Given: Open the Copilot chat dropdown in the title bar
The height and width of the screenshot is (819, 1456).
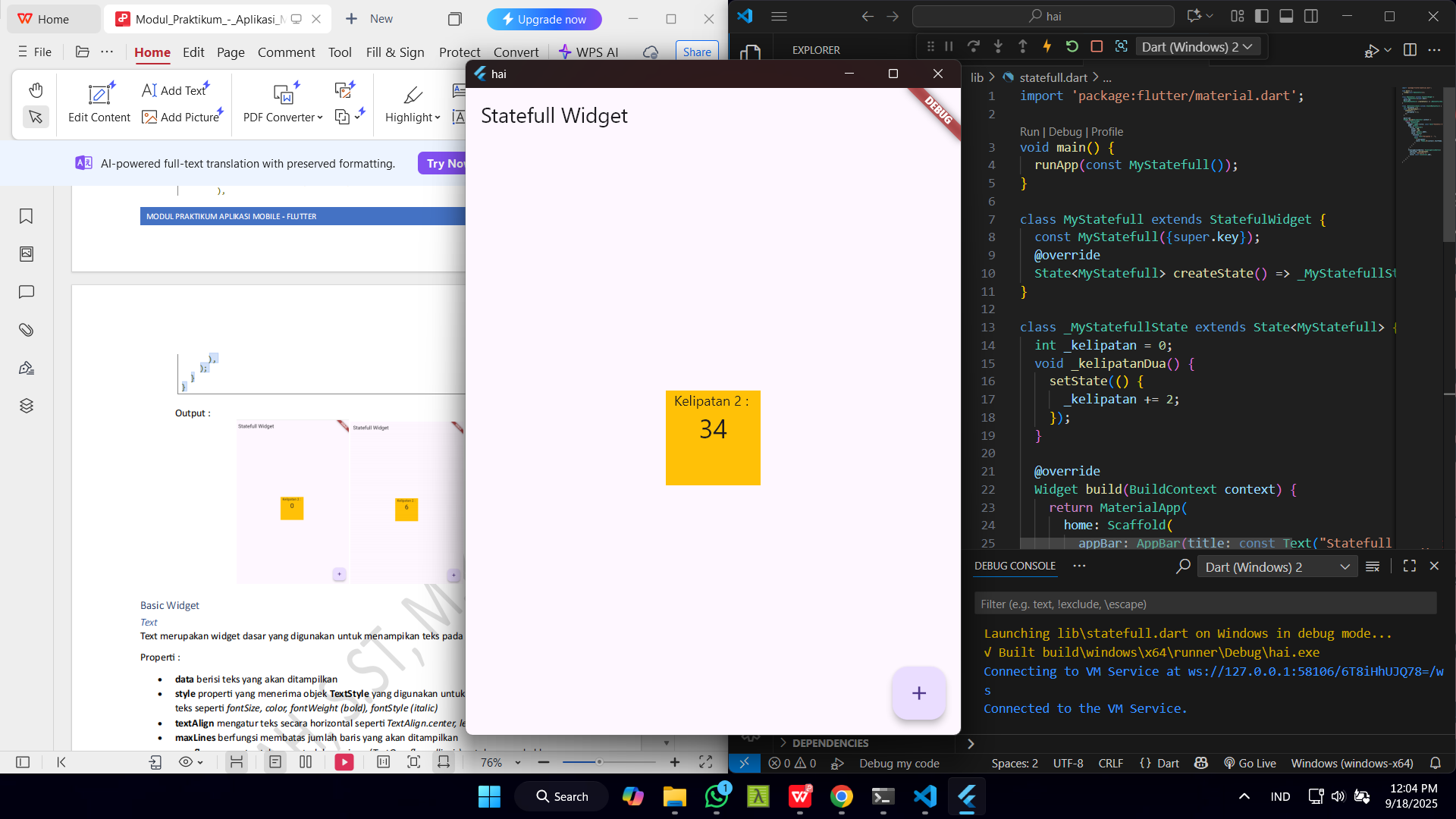Looking at the screenshot, I should click(1210, 16).
